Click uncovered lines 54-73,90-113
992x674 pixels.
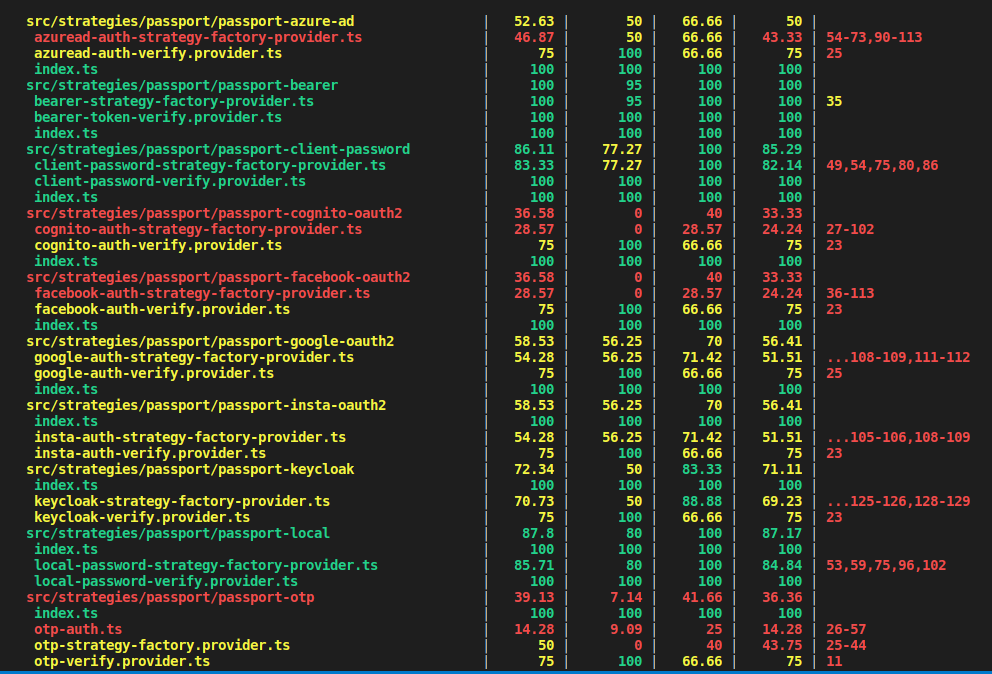click(x=874, y=37)
